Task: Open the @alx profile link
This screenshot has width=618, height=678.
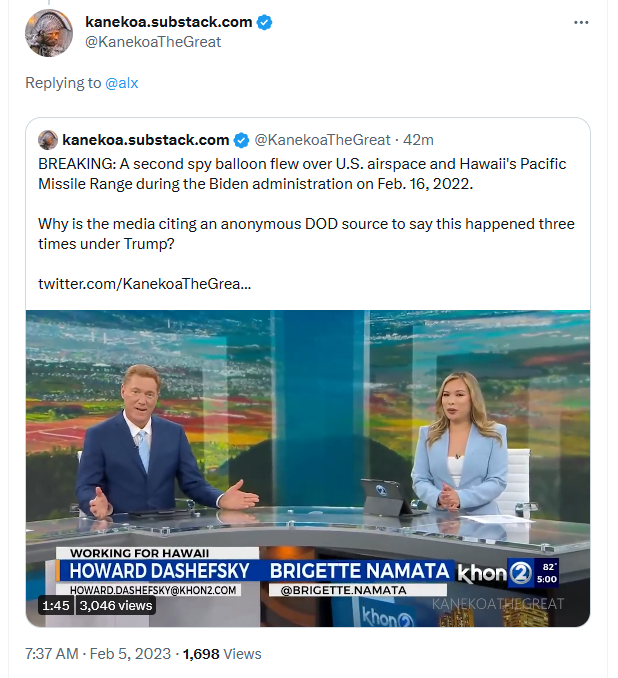Action: click(x=122, y=83)
